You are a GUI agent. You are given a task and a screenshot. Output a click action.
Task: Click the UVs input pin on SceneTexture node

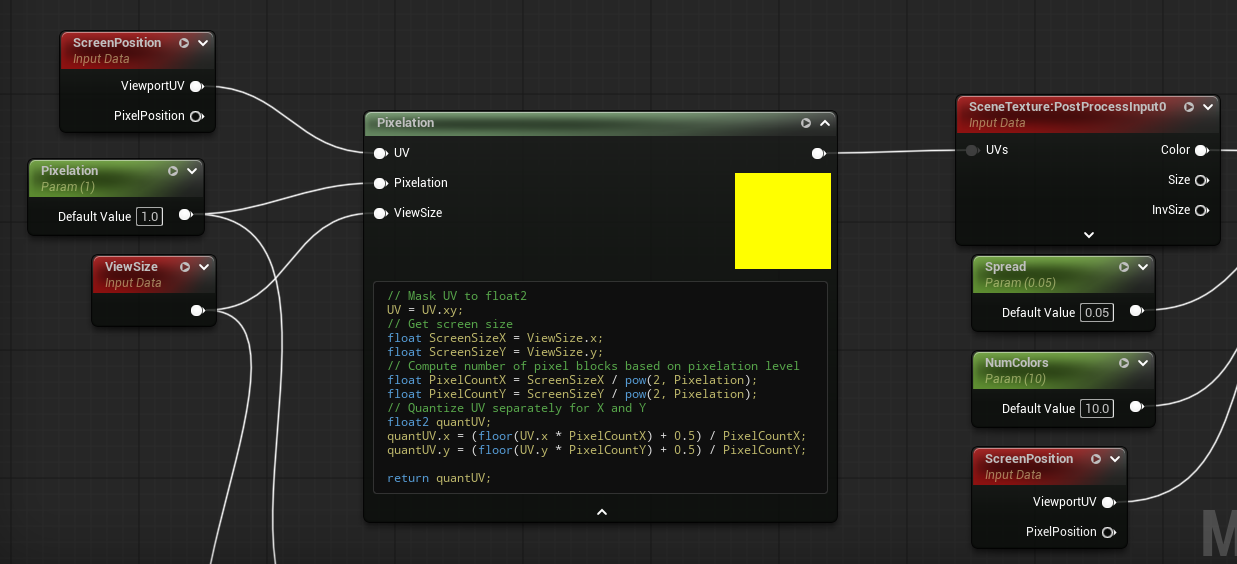[x=972, y=150]
